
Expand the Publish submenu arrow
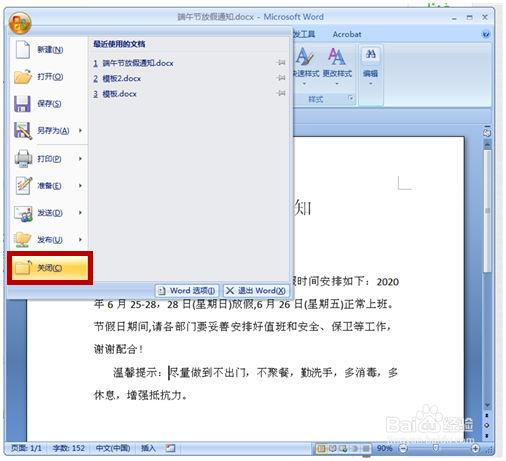80,239
